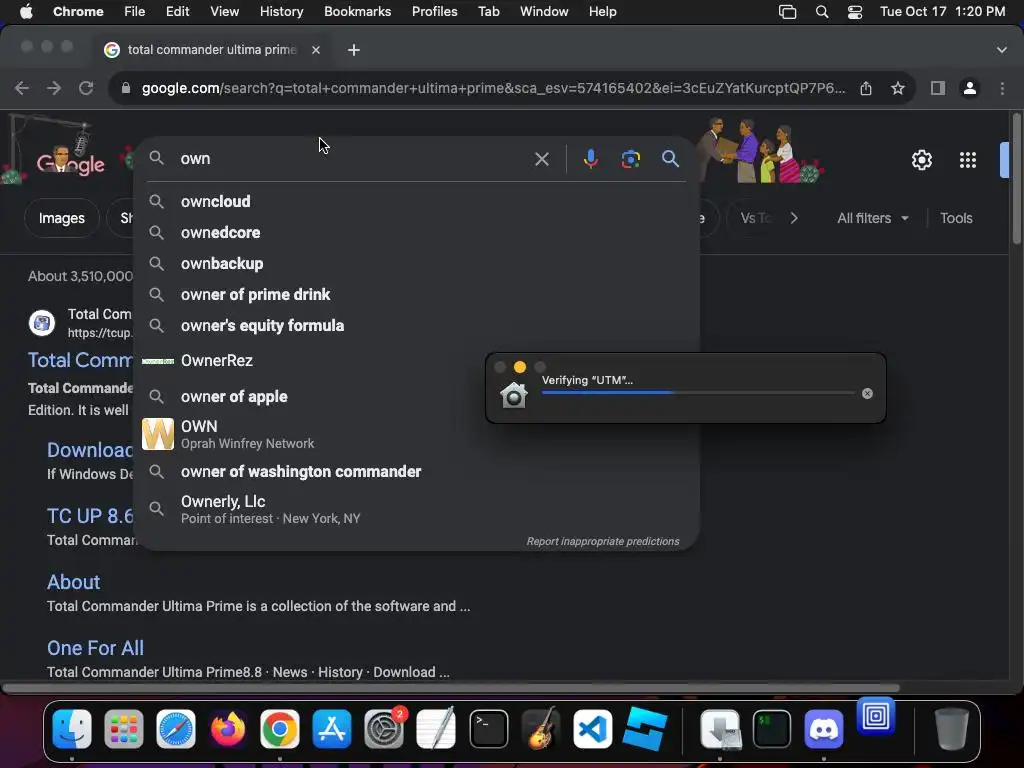Select the Images filter chip
This screenshot has height=768, width=1024.
[61, 218]
